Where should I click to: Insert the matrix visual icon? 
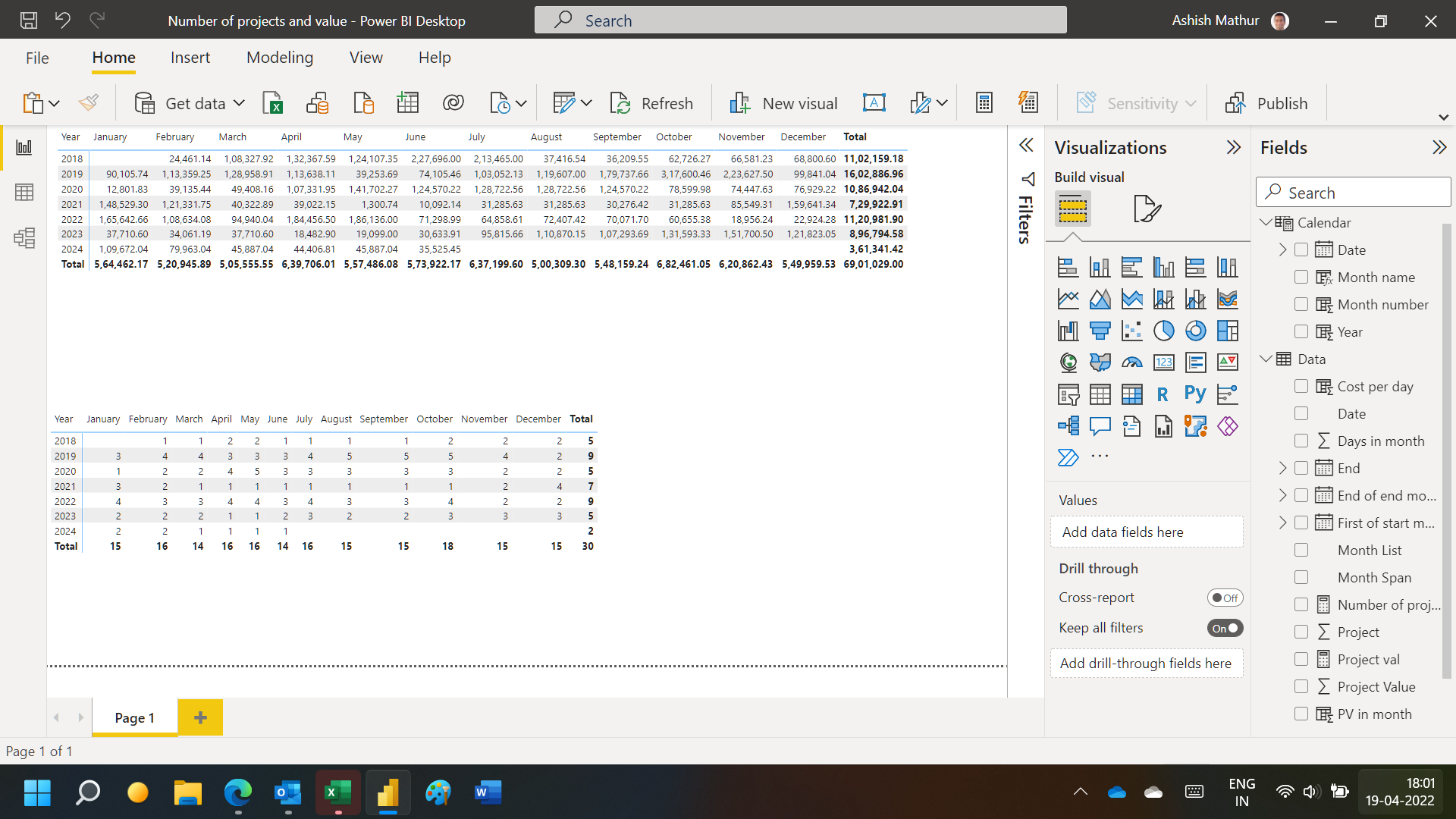click(x=1131, y=394)
